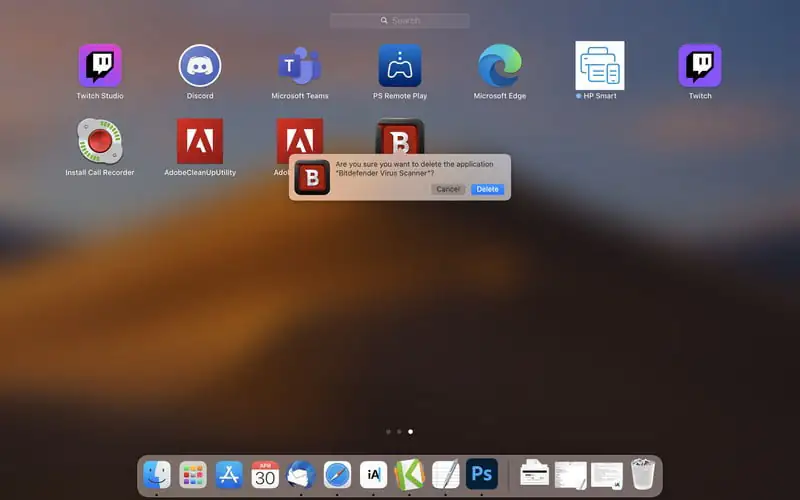Viewport: 800px width, 500px height.
Task: Go to second Launchpad page dot
Action: point(399,432)
